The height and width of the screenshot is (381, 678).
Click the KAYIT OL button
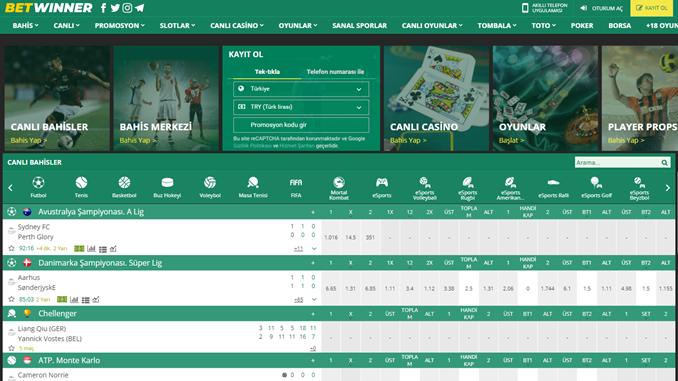pyautogui.click(x=652, y=8)
